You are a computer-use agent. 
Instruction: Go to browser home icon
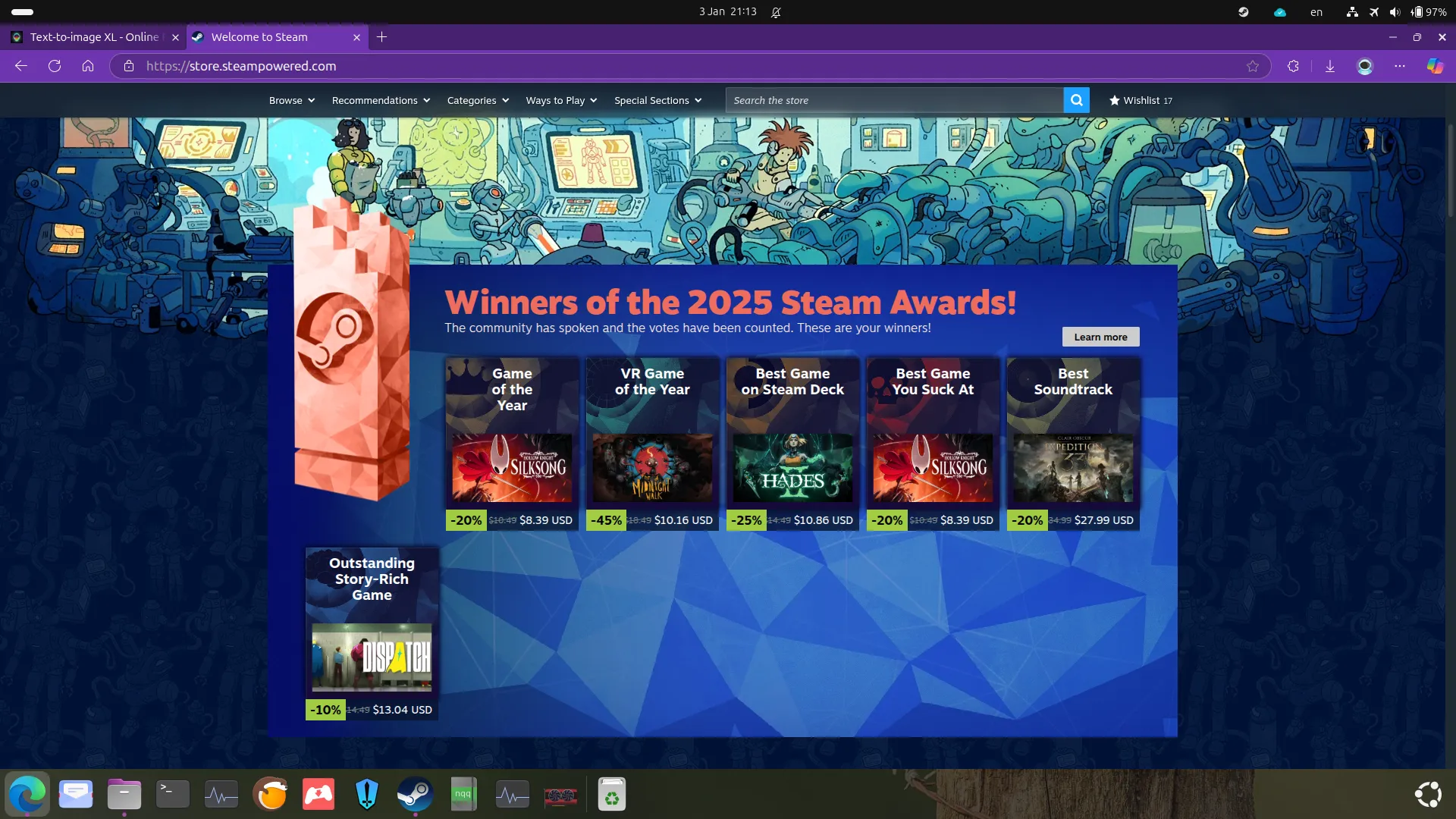[88, 66]
